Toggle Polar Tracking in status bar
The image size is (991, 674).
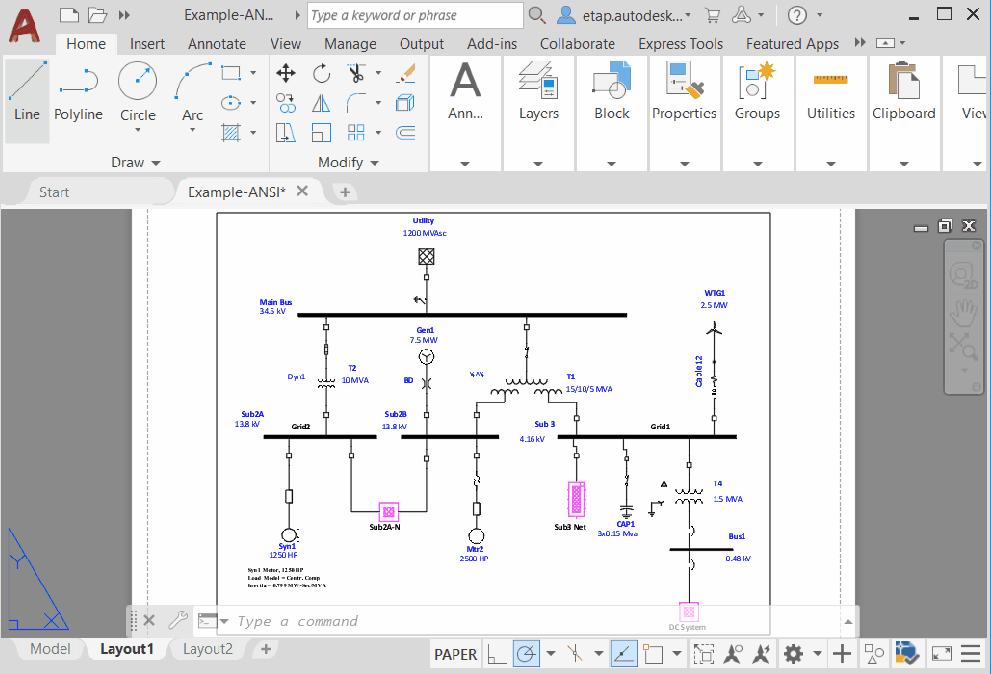pos(526,654)
